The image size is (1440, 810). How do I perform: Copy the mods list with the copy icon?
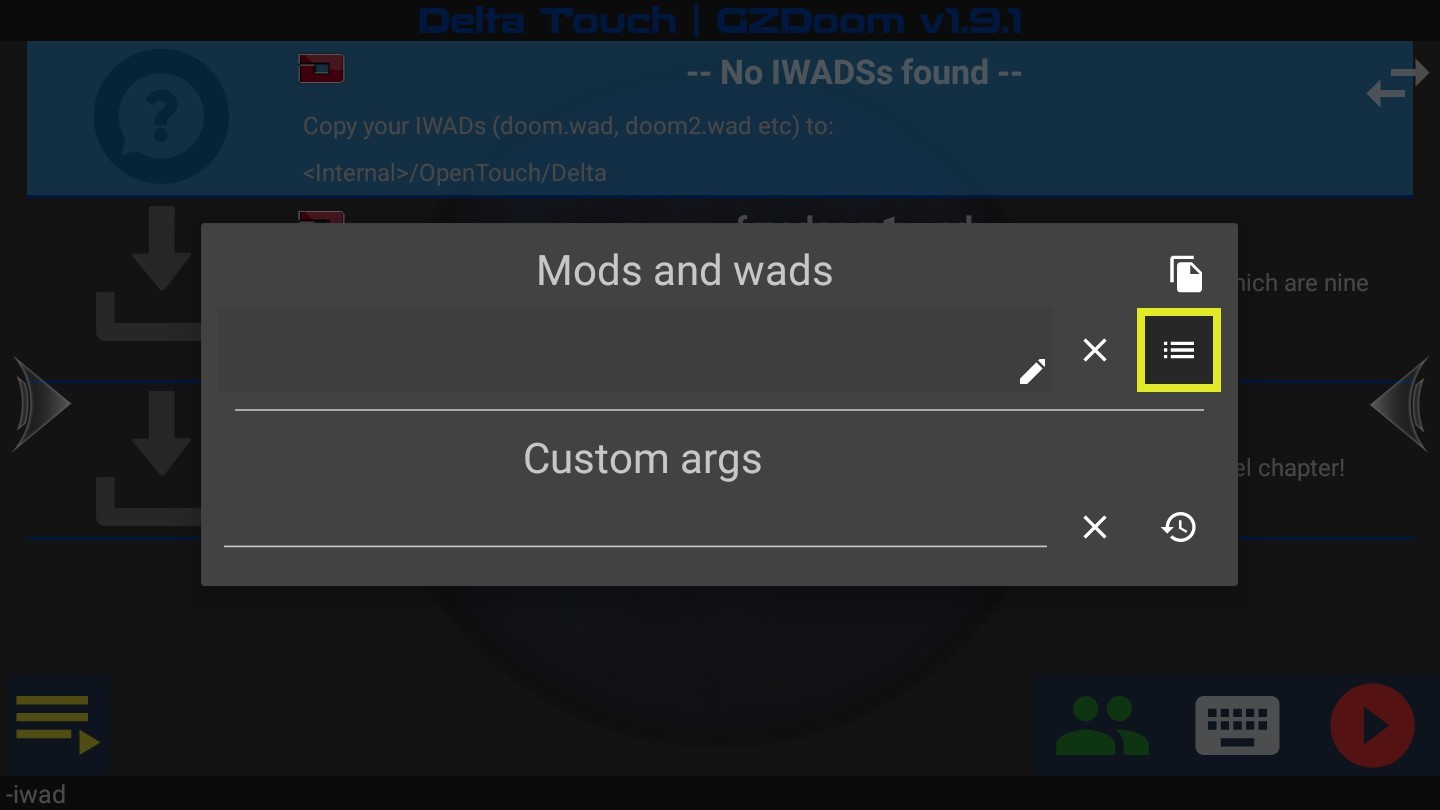pyautogui.click(x=1186, y=273)
